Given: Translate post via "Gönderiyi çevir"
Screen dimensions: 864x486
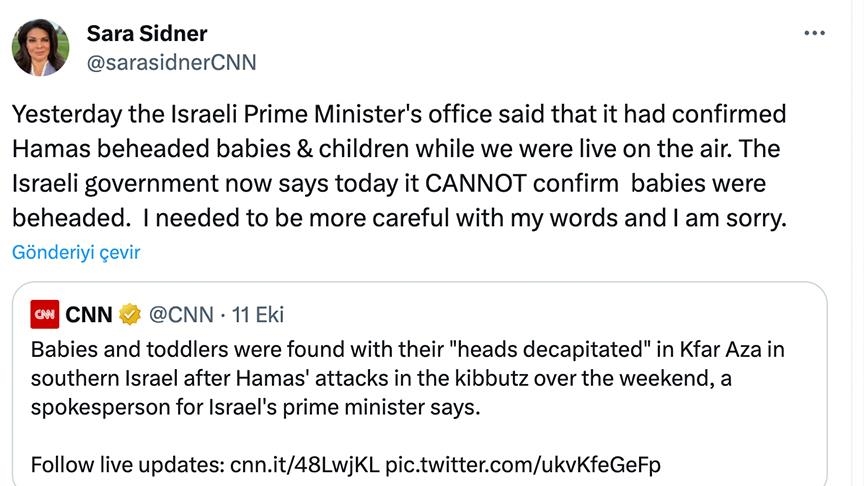Looking at the screenshot, I should coord(76,252).
